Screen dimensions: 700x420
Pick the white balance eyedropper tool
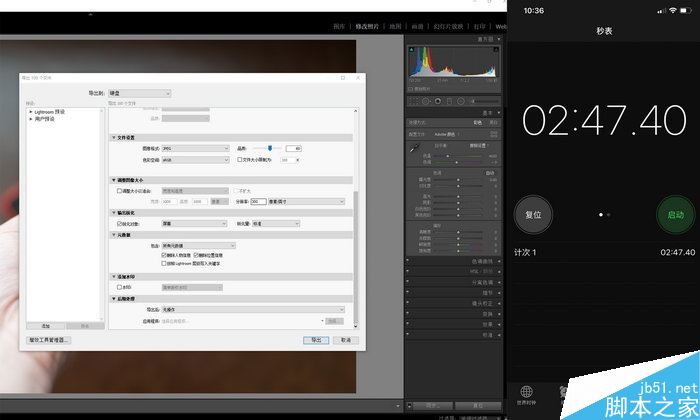coord(414,149)
